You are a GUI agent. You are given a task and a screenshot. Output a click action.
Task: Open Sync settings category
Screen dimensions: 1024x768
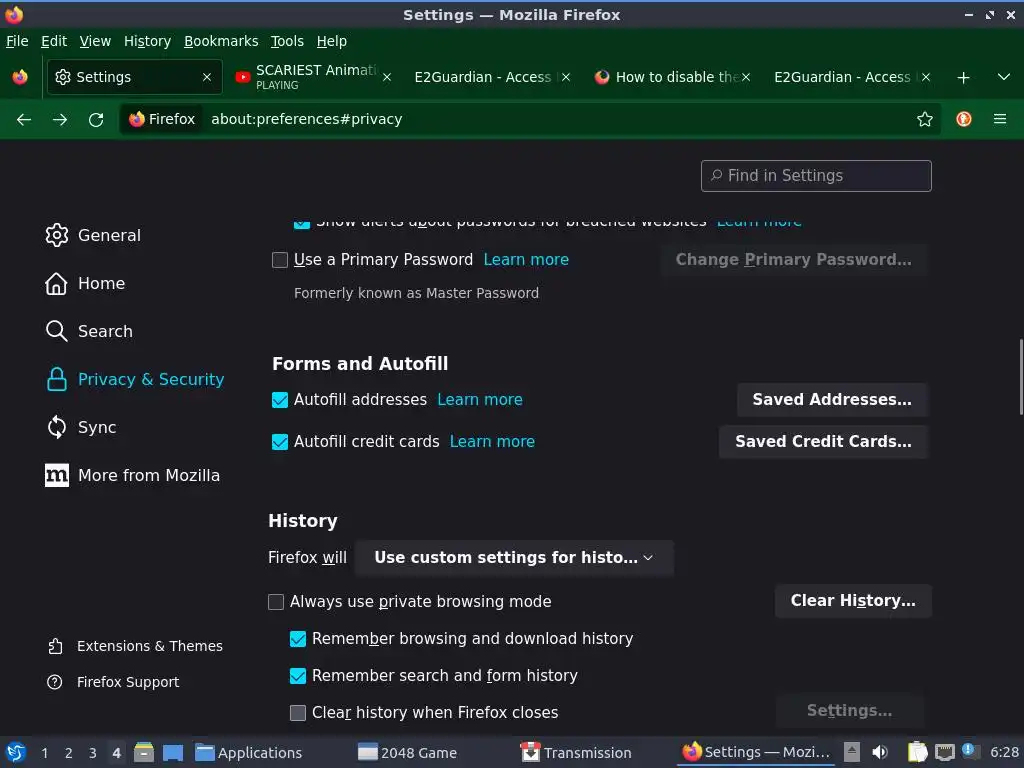[x=81, y=427]
